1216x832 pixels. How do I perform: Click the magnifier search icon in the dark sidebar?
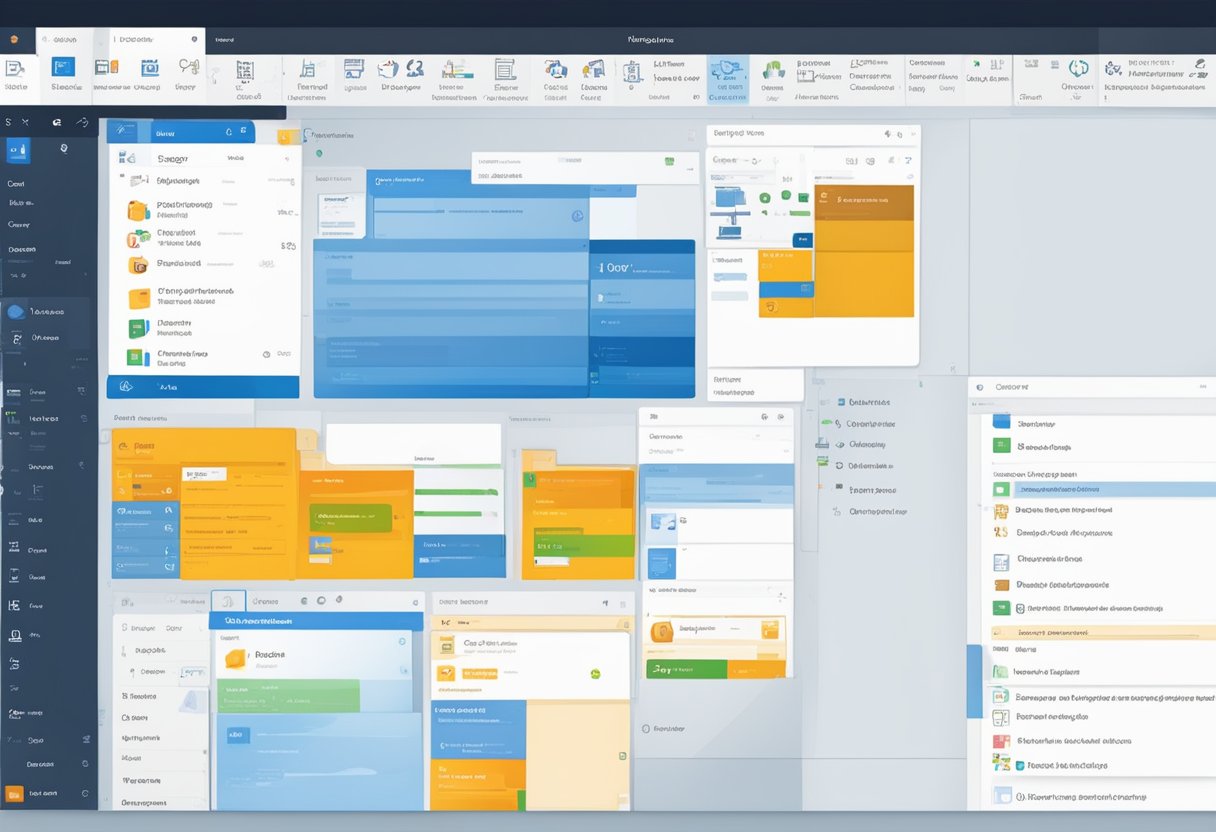[64, 148]
